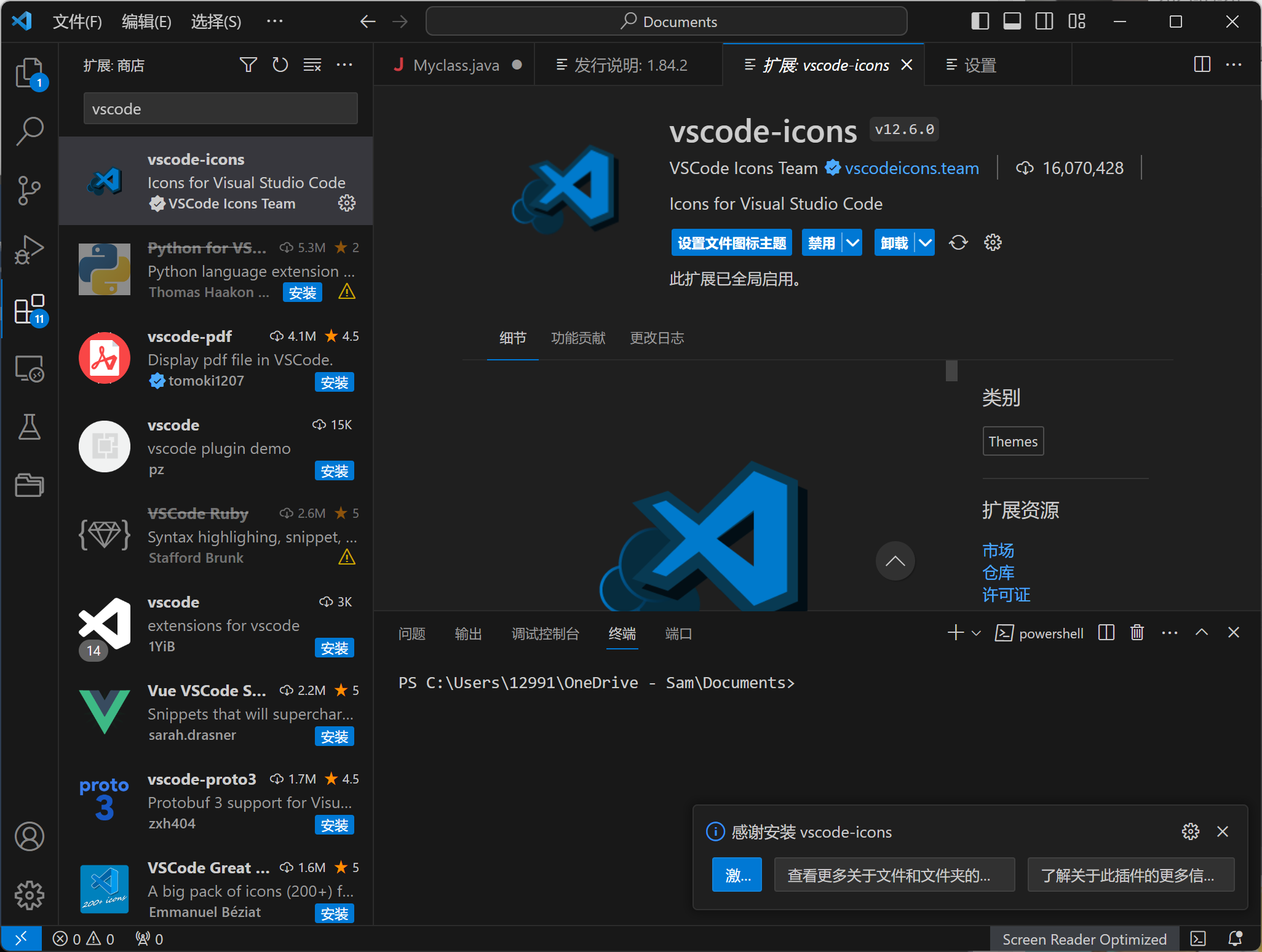This screenshot has height=952, width=1262.
Task: Open extensions view more actions menu
Action: coord(344,65)
